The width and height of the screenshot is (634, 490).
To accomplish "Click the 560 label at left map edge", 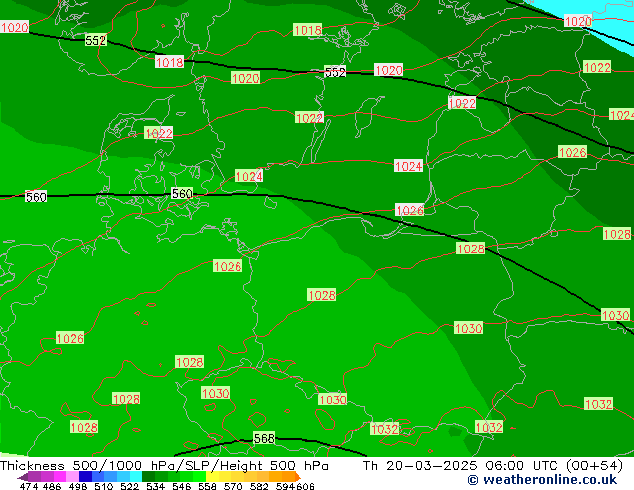I will click(x=36, y=197).
